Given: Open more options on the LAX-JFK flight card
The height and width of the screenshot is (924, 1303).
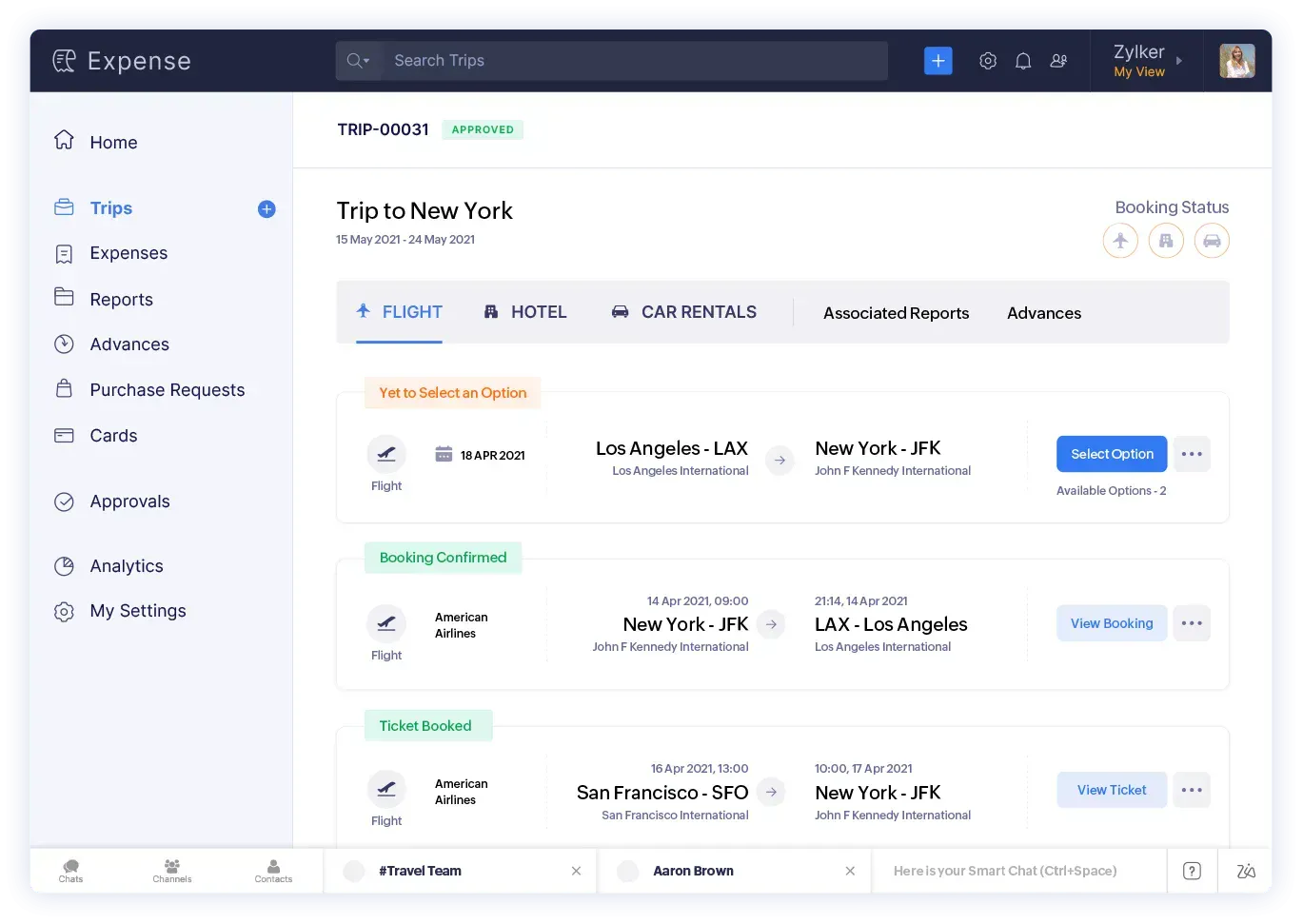Looking at the screenshot, I should tap(1192, 454).
